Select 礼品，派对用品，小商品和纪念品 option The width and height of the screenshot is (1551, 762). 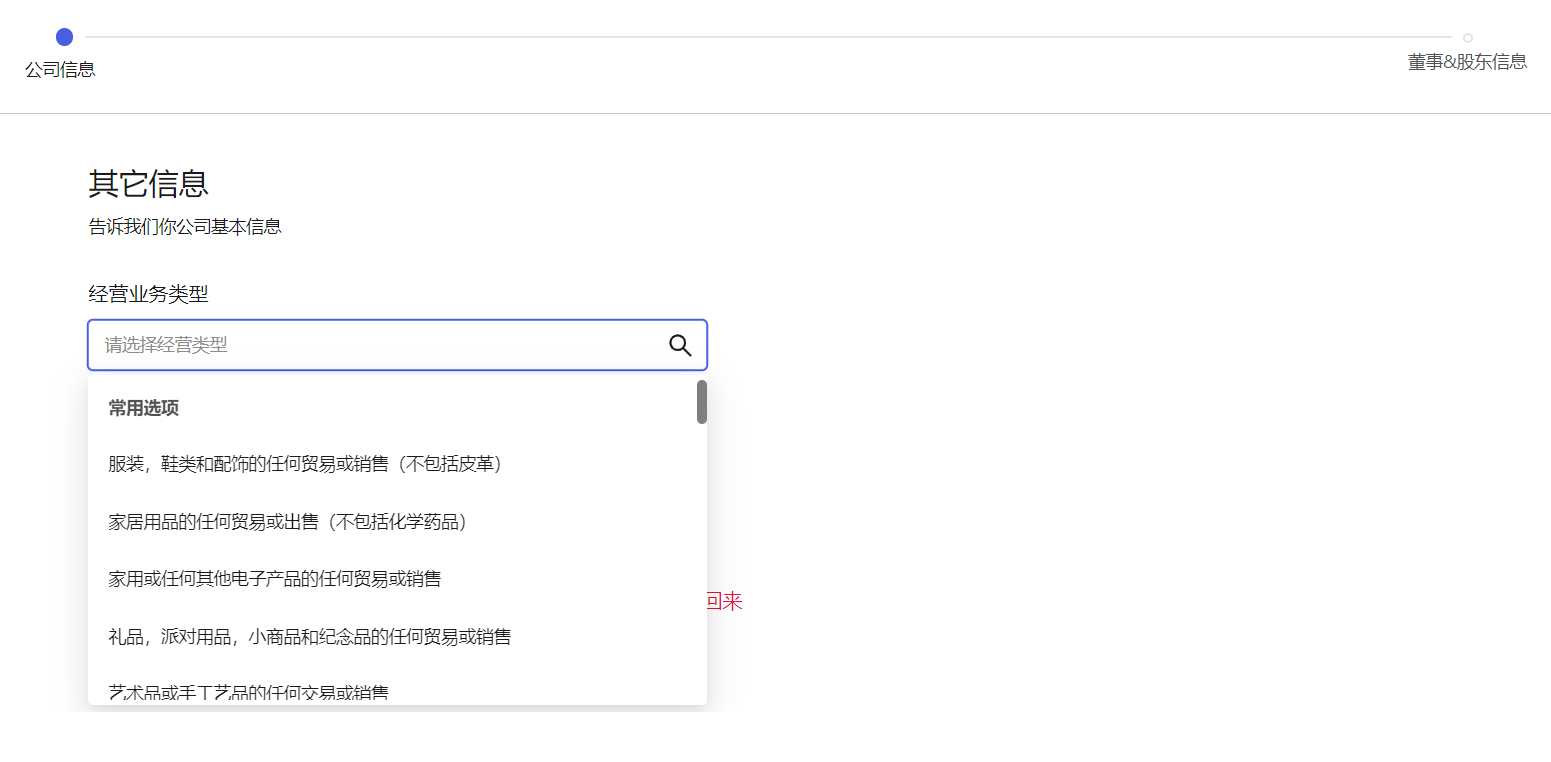[x=310, y=636]
